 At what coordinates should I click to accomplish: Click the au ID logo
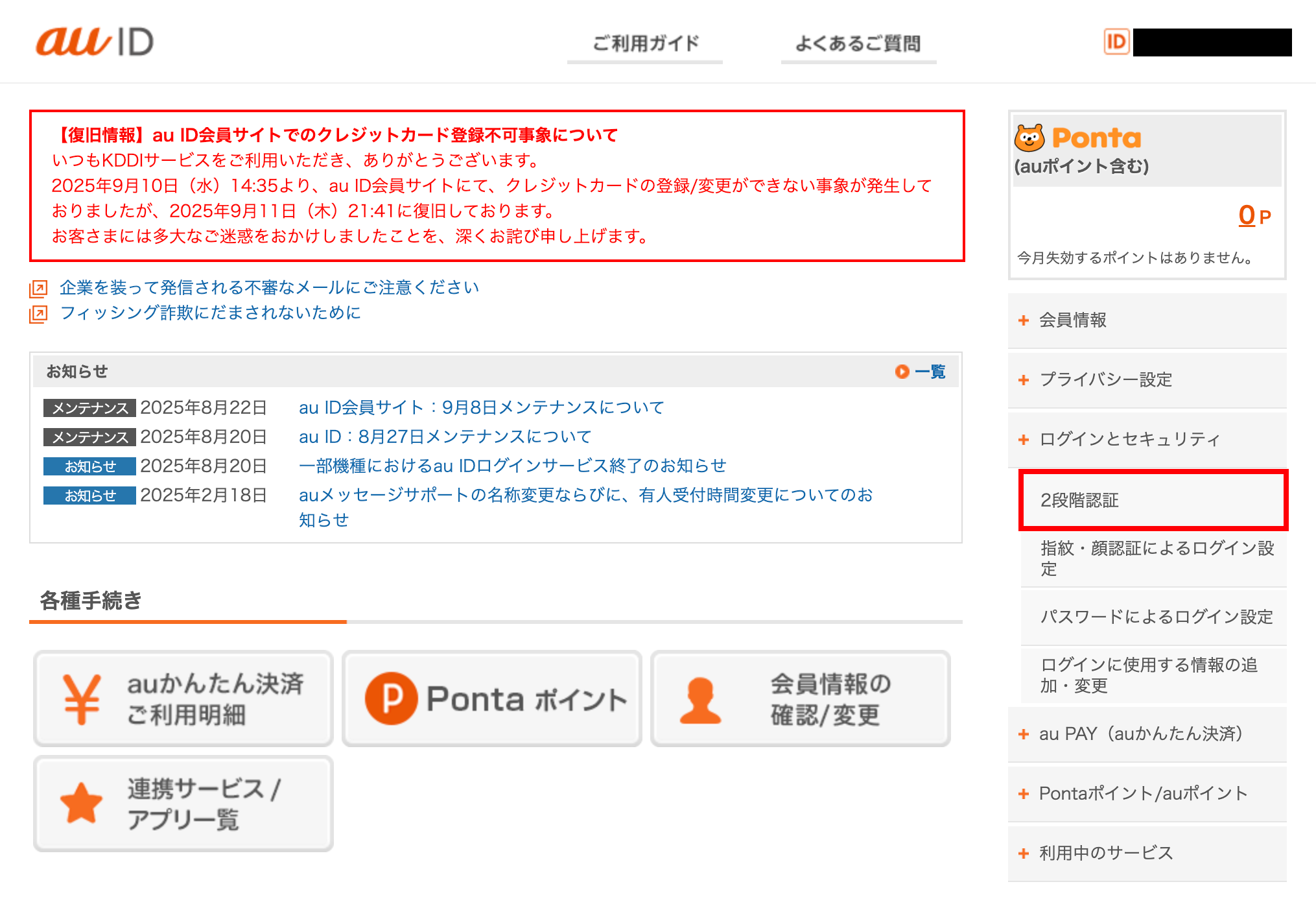pos(95,42)
